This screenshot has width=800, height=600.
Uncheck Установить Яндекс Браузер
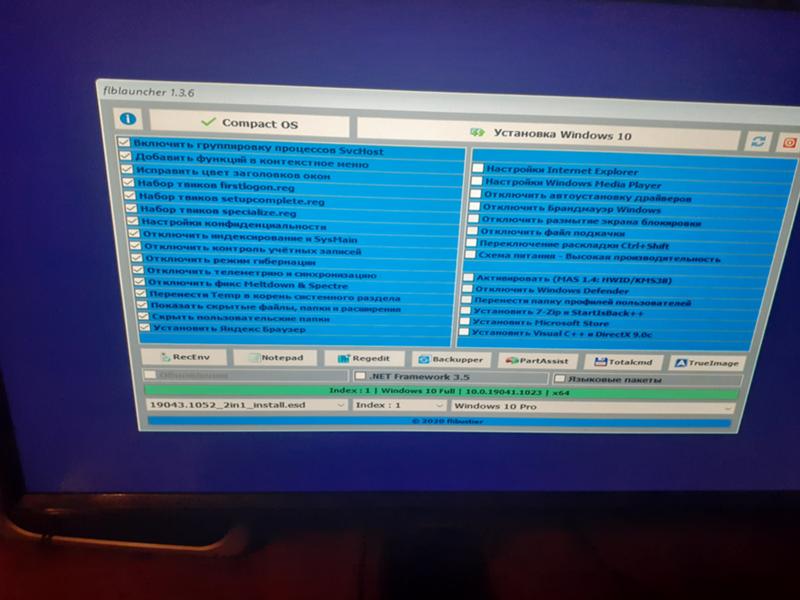[x=145, y=327]
